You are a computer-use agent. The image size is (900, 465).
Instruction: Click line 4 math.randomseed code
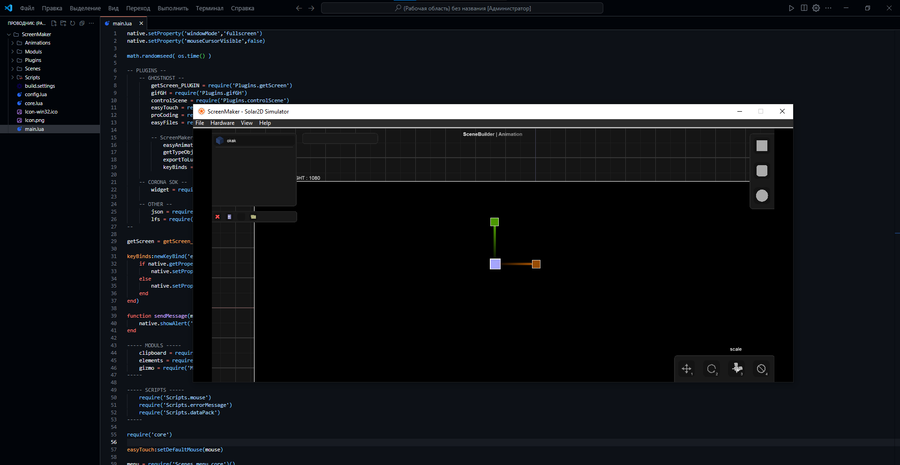[x=169, y=56]
